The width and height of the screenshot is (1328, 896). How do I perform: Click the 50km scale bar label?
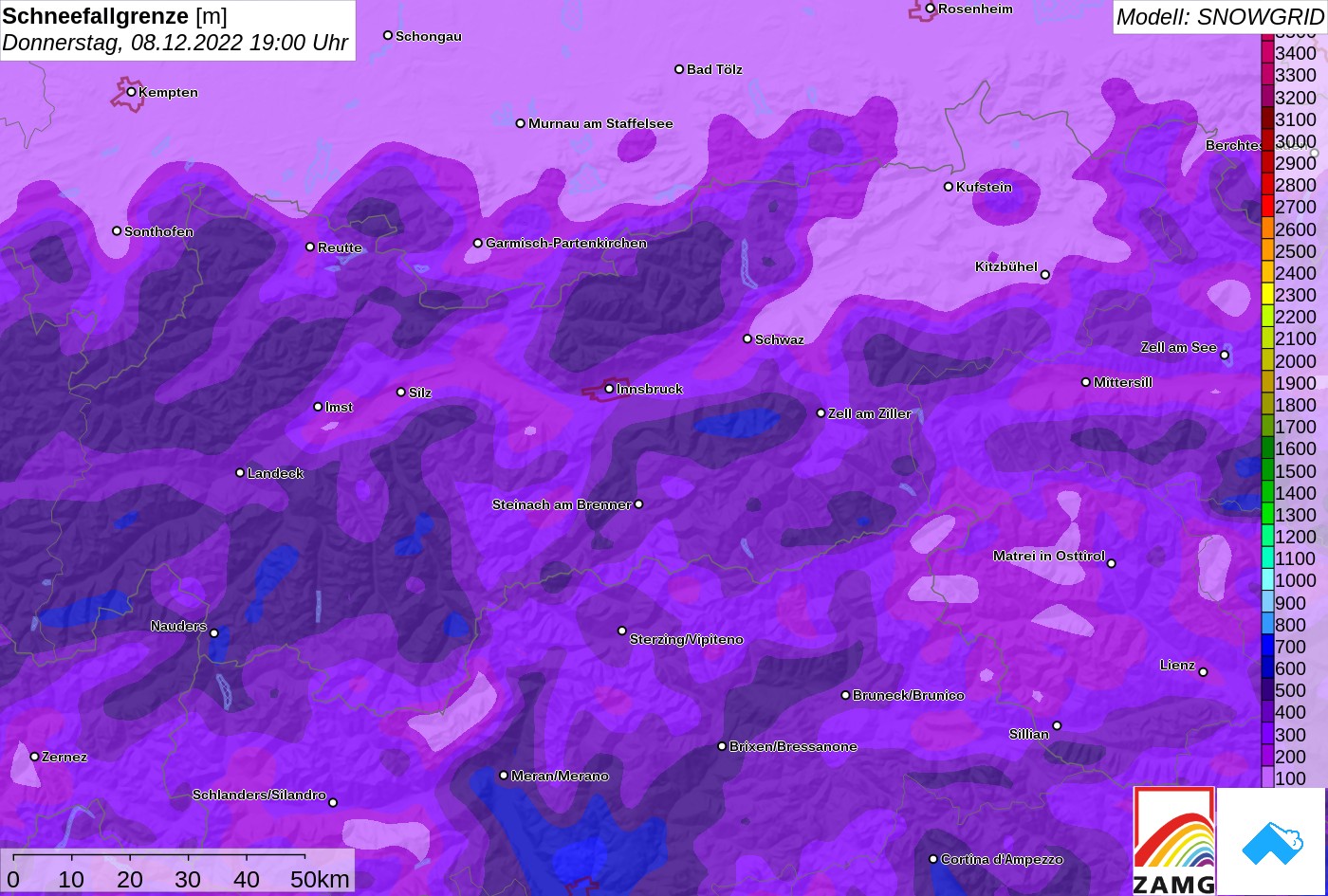tap(320, 880)
